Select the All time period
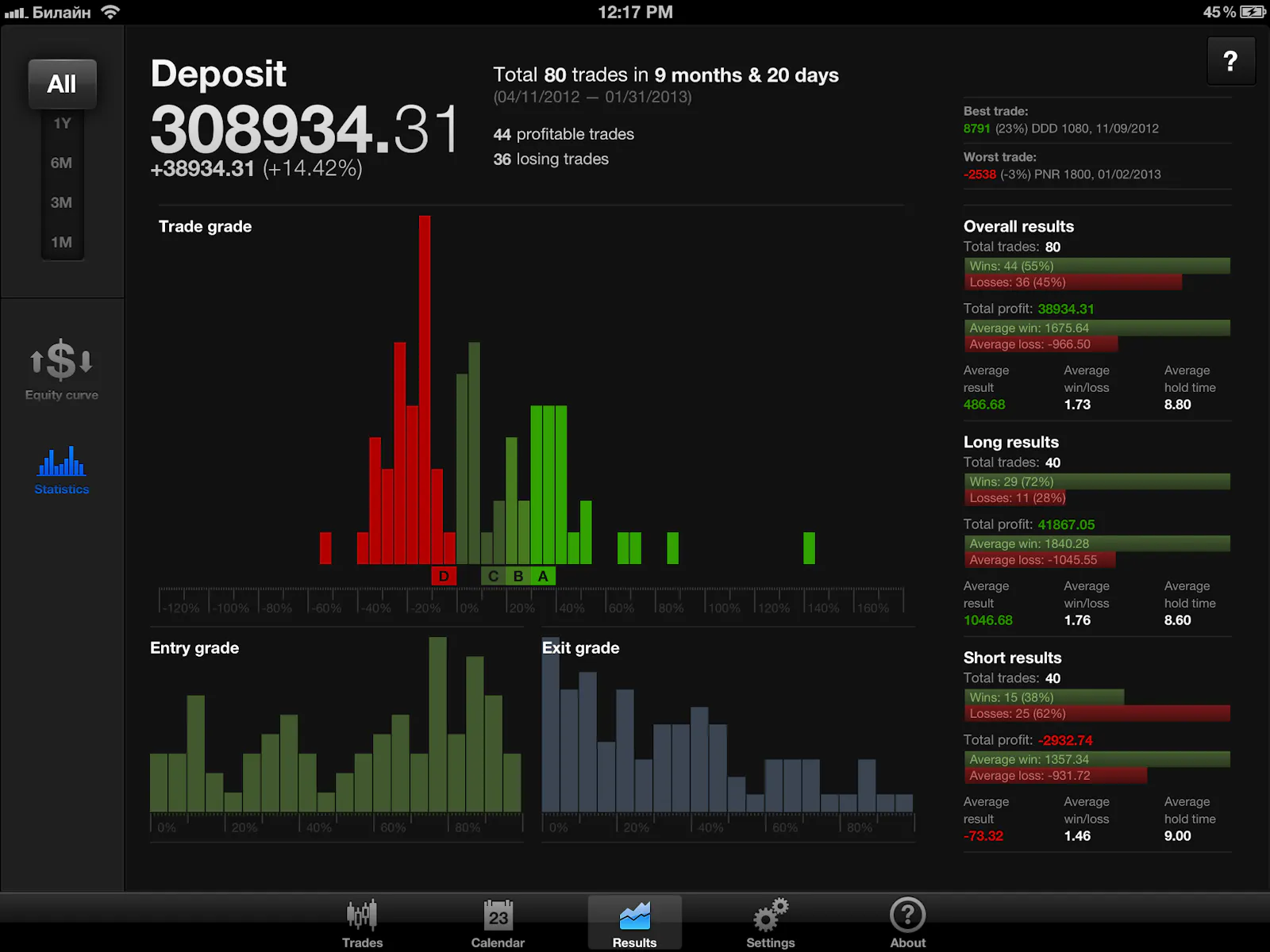The width and height of the screenshot is (1270, 952). click(62, 84)
